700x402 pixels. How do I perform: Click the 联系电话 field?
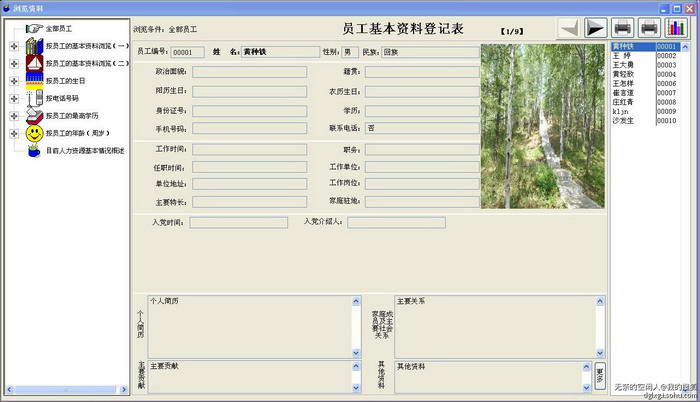(x=422, y=128)
